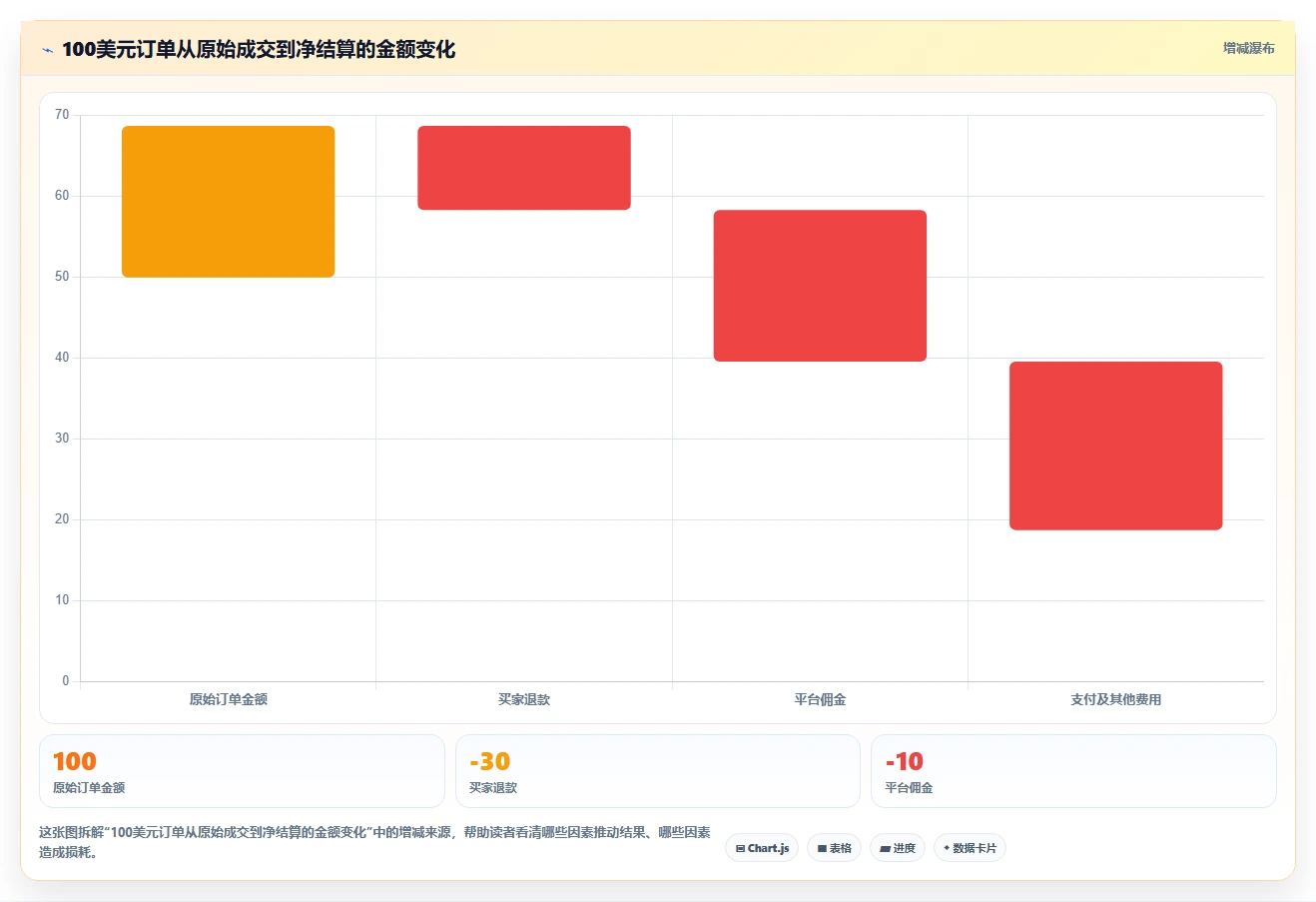The height and width of the screenshot is (902, 1316).
Task: Click the chart title 100美元订单从原始成交到净结算的金额变化
Action: [259, 49]
